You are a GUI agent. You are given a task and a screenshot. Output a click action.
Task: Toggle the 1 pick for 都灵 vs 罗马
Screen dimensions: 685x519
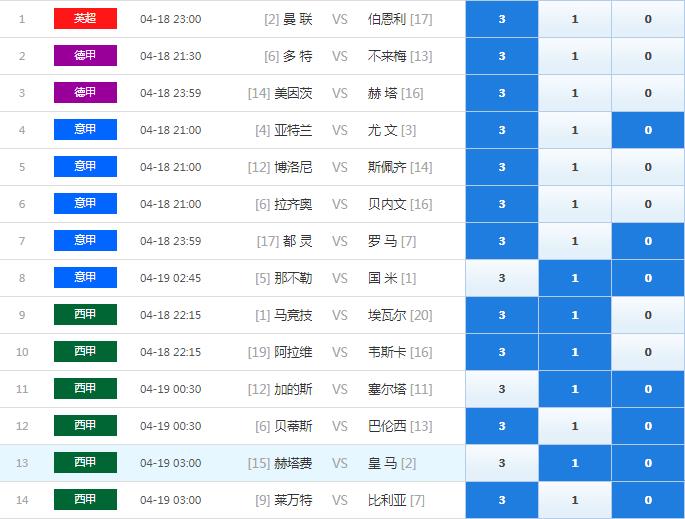pos(575,241)
